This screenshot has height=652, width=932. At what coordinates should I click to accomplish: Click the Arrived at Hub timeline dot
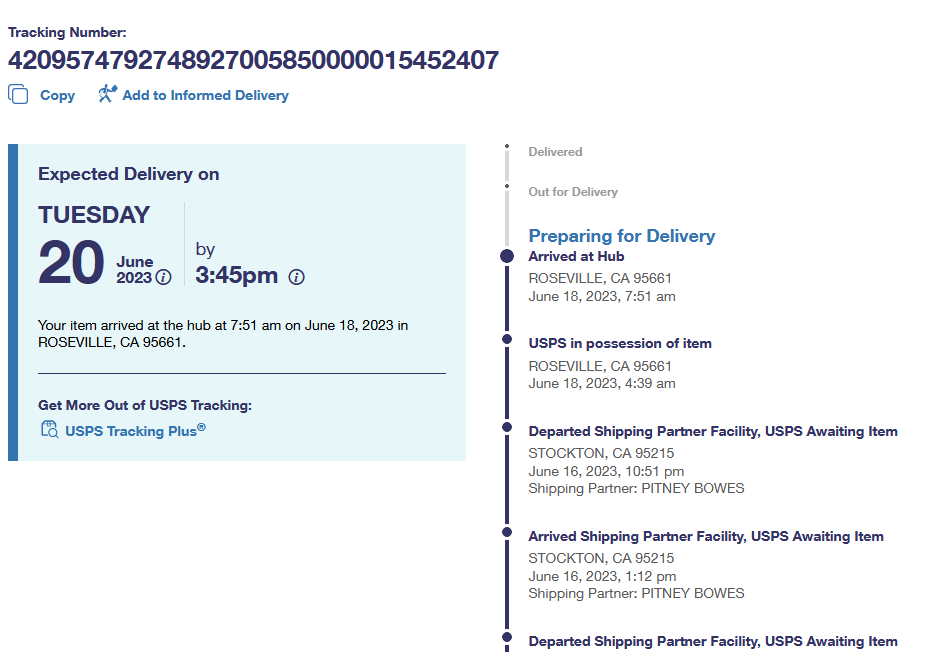click(x=507, y=257)
